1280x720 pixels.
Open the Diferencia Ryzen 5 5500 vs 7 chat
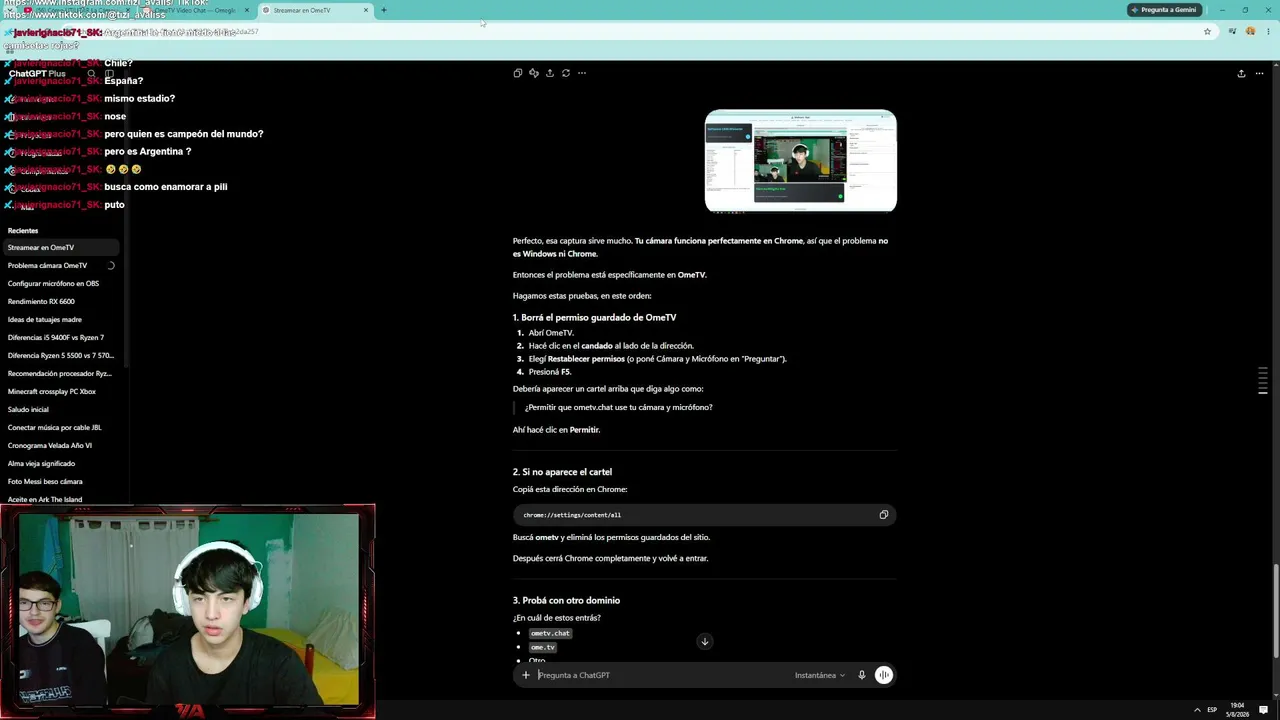[60, 355]
